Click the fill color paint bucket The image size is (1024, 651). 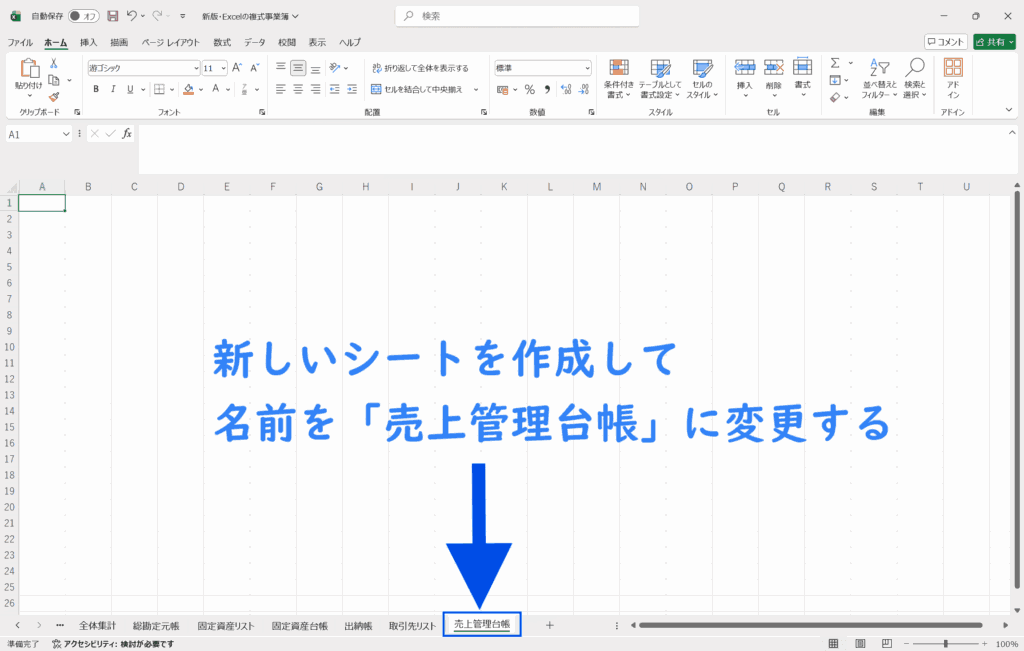tap(188, 89)
